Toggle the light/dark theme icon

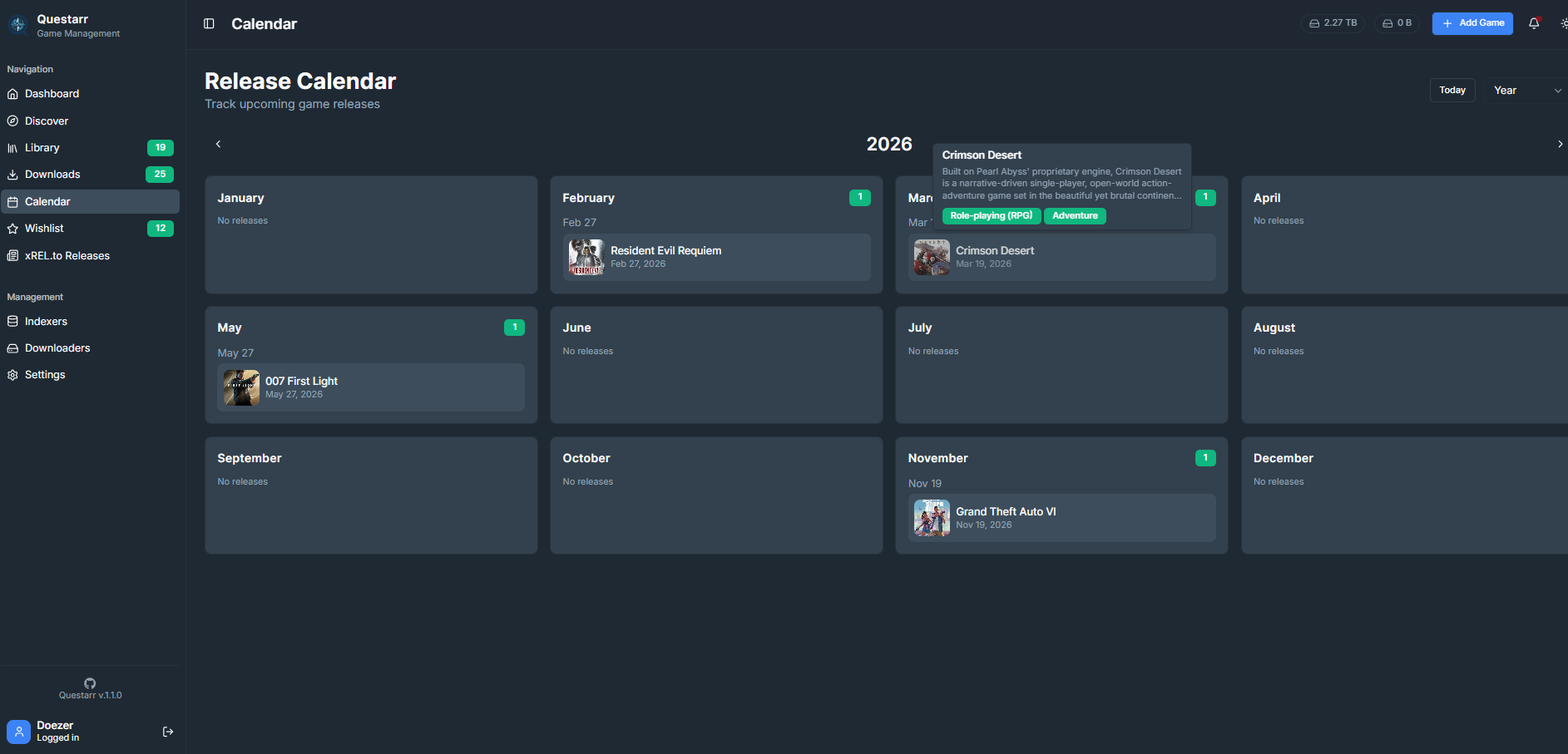1563,23
